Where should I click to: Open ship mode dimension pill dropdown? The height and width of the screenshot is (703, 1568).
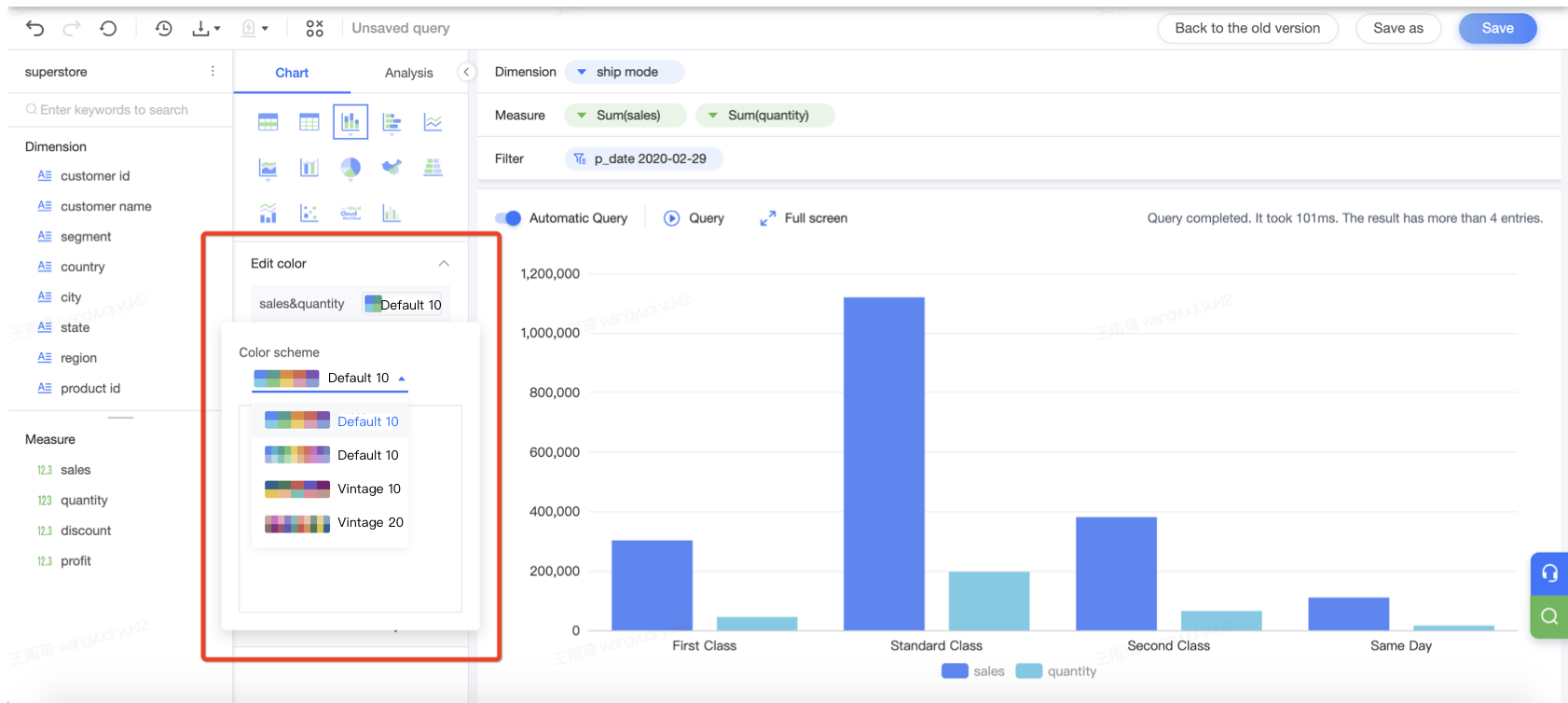tap(624, 72)
